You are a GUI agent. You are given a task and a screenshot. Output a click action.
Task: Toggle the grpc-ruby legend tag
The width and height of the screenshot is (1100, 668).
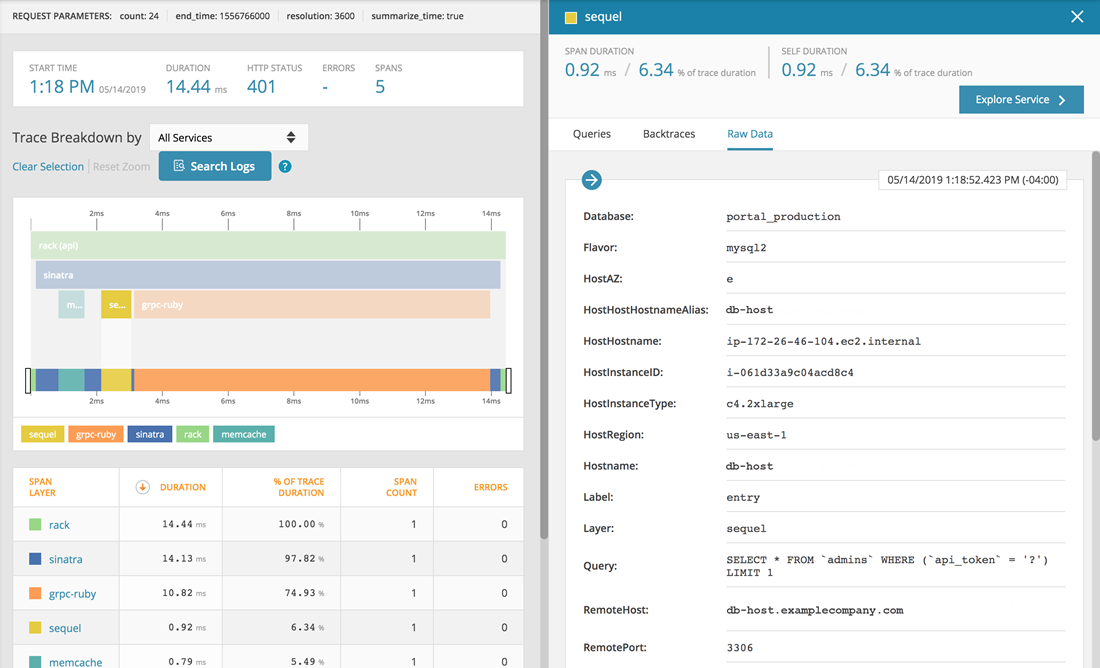point(96,434)
